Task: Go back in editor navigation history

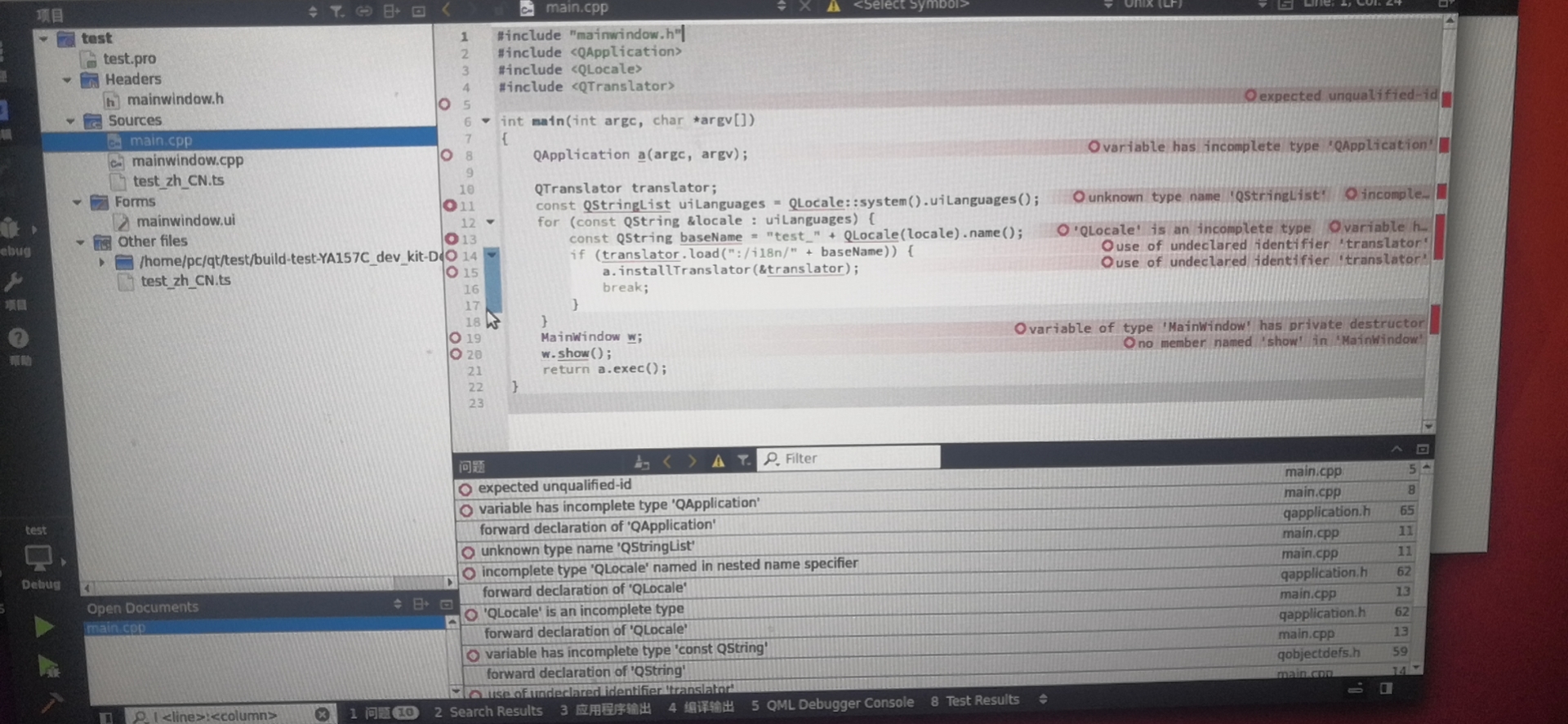Action: pyautogui.click(x=447, y=10)
